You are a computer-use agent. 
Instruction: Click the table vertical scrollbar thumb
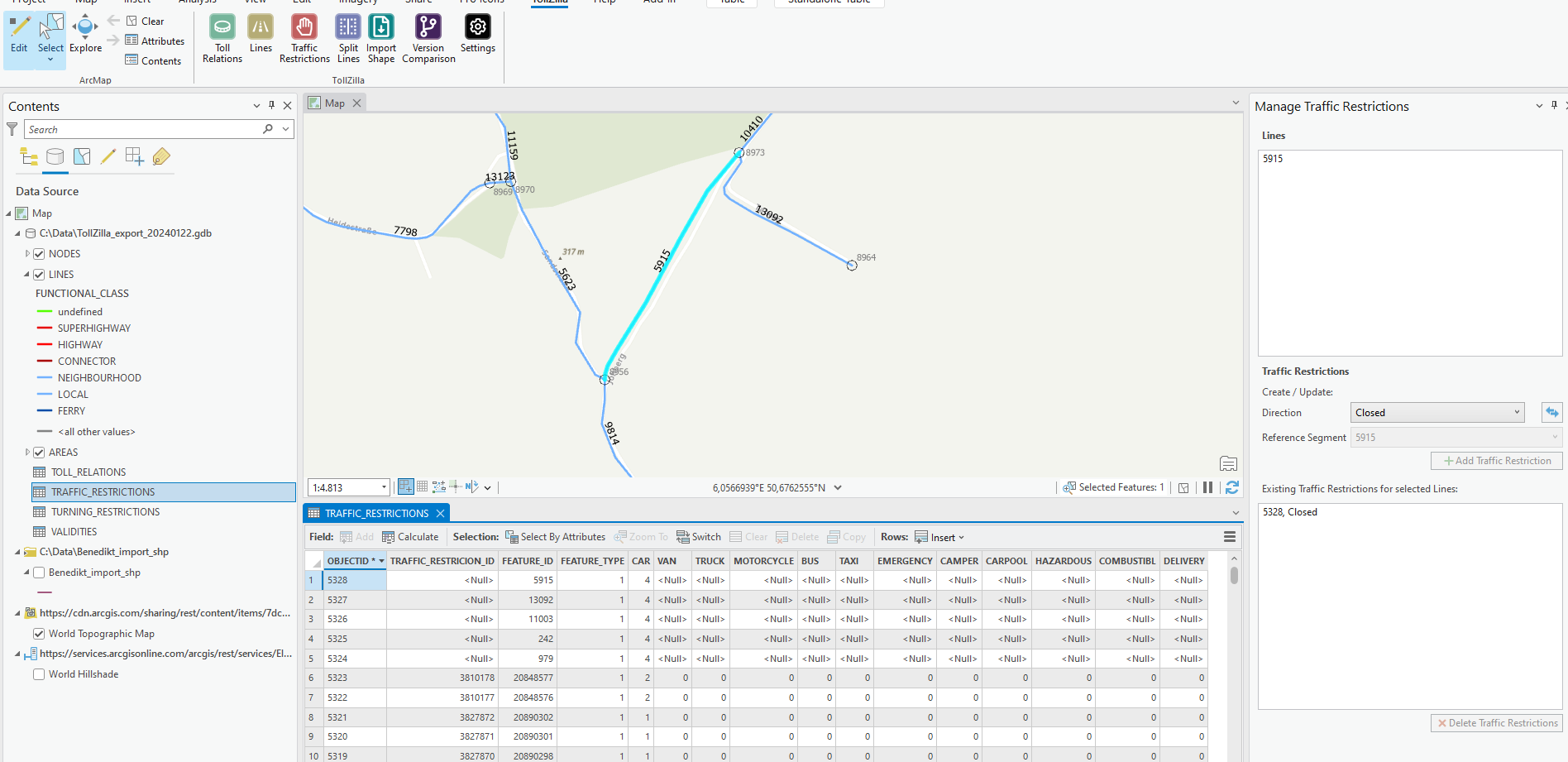(1234, 575)
